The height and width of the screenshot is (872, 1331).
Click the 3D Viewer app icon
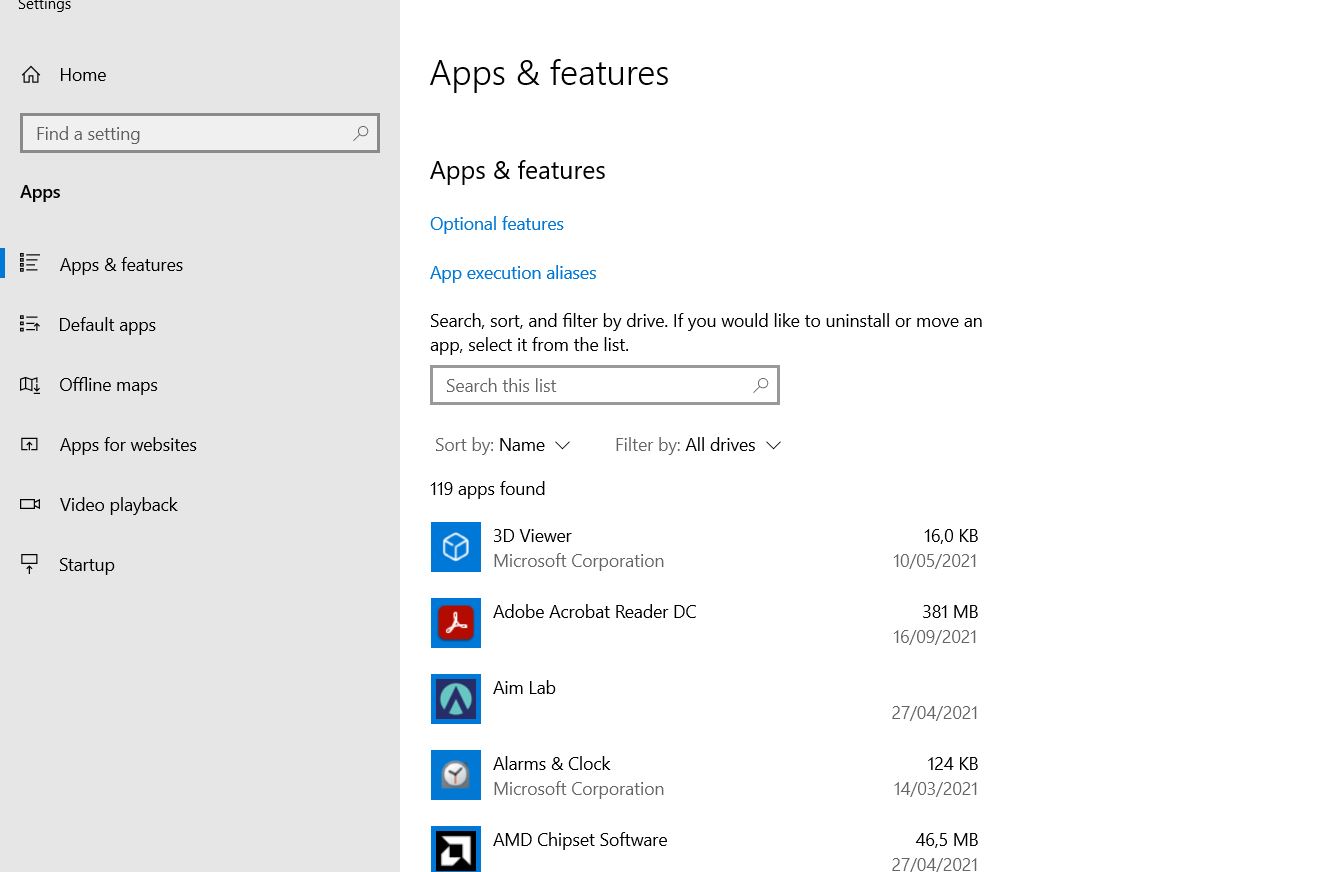(456, 547)
